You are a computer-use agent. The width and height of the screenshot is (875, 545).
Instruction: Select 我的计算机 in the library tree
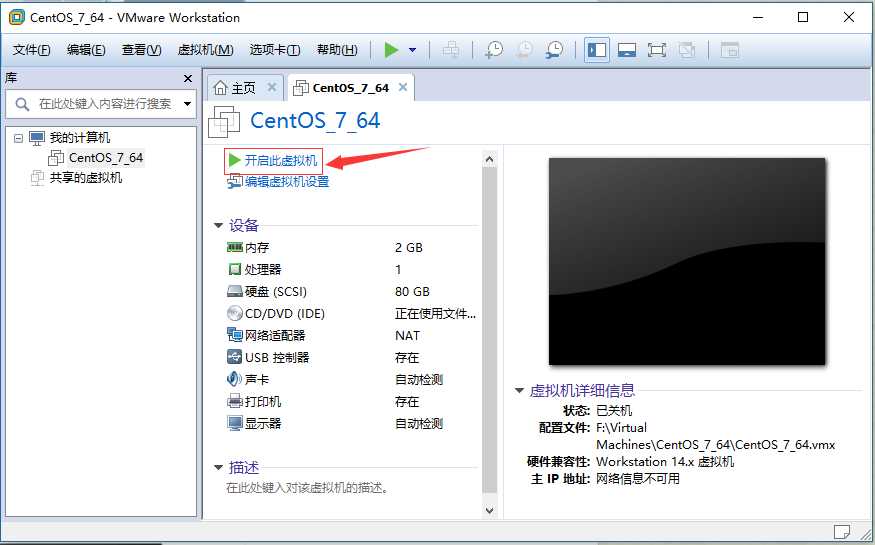80,138
